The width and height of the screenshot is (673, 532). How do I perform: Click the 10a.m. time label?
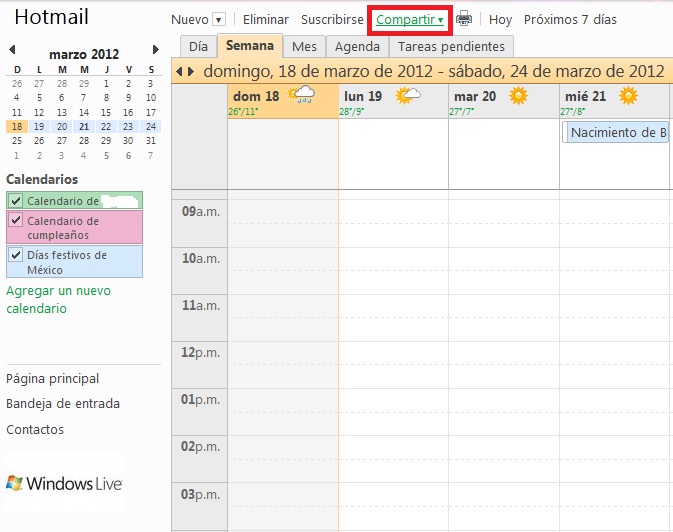click(x=200, y=258)
